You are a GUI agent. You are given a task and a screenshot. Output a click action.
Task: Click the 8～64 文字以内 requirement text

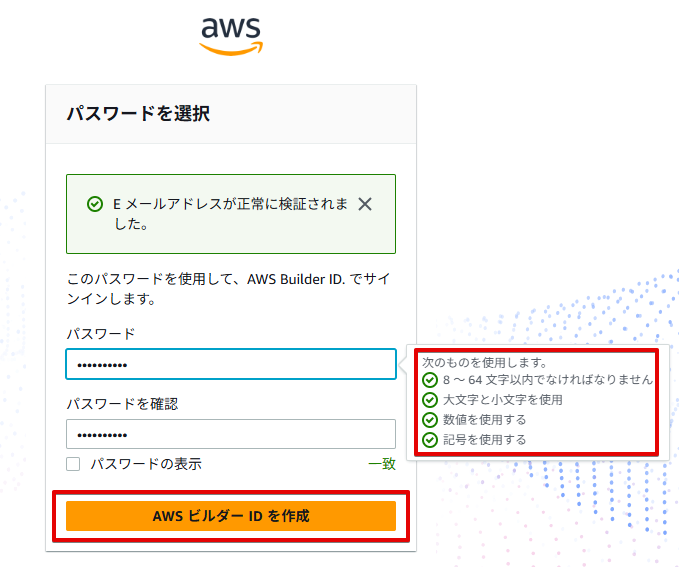(547, 380)
